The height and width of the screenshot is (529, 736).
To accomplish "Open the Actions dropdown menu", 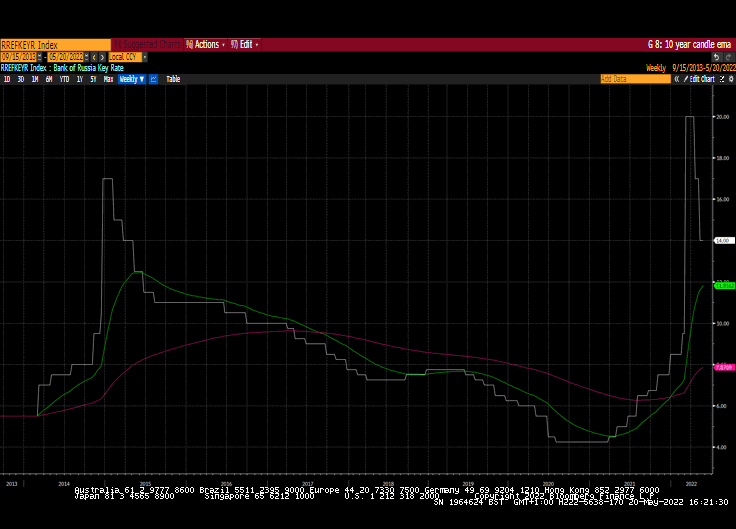I will (x=206, y=44).
